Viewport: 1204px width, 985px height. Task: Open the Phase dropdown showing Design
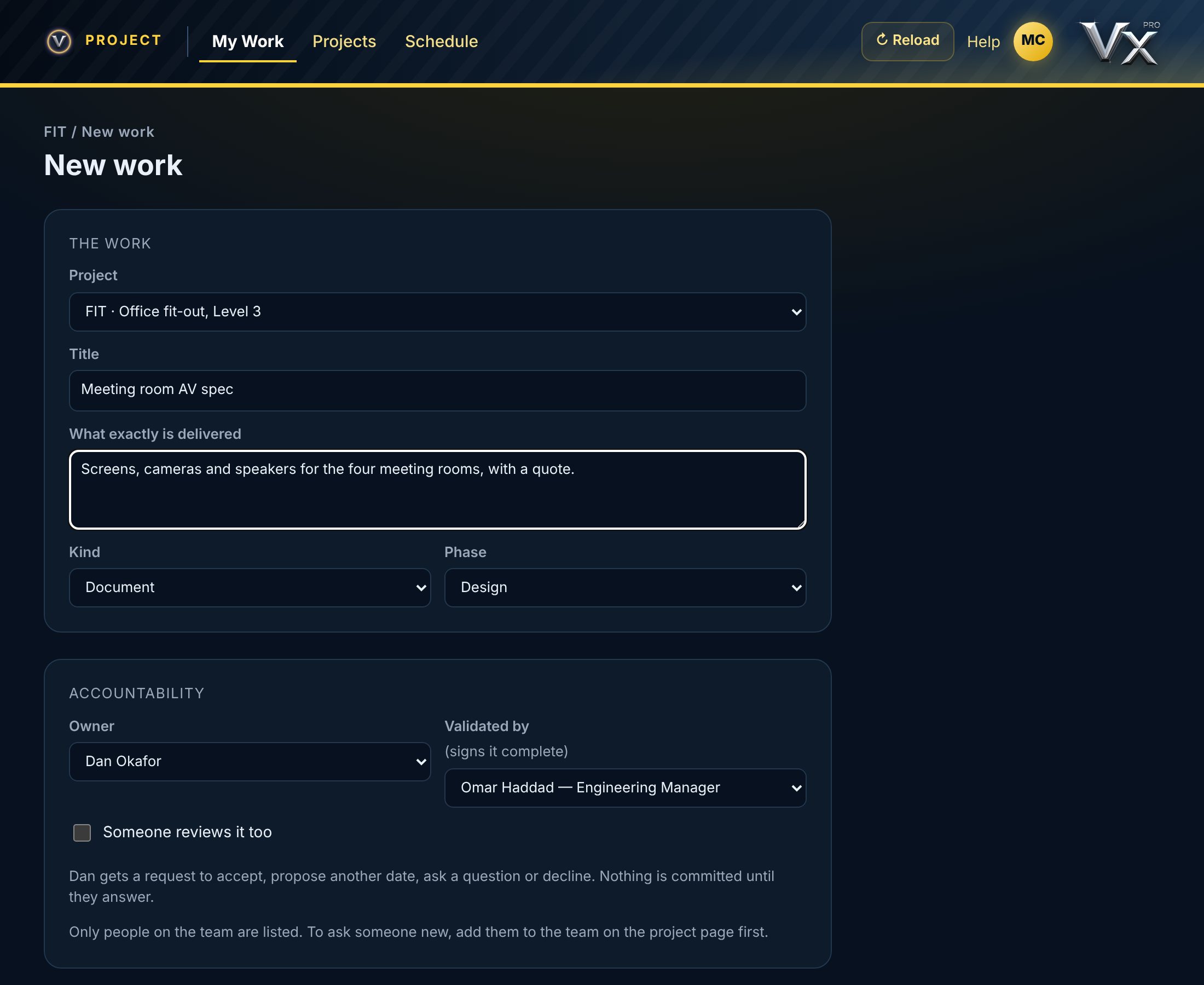pyautogui.click(x=624, y=587)
